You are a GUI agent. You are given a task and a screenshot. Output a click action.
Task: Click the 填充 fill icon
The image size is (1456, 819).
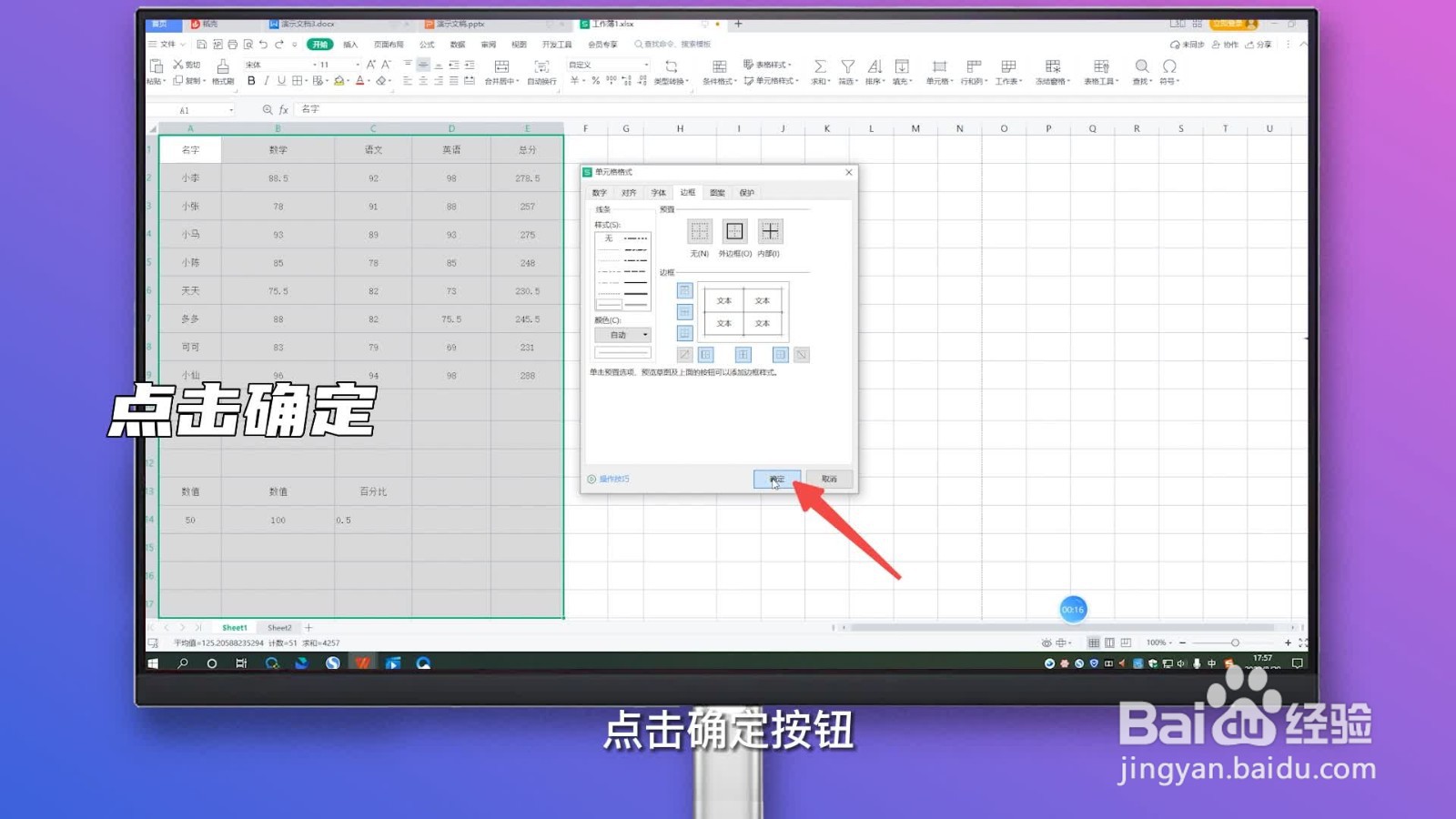(902, 72)
